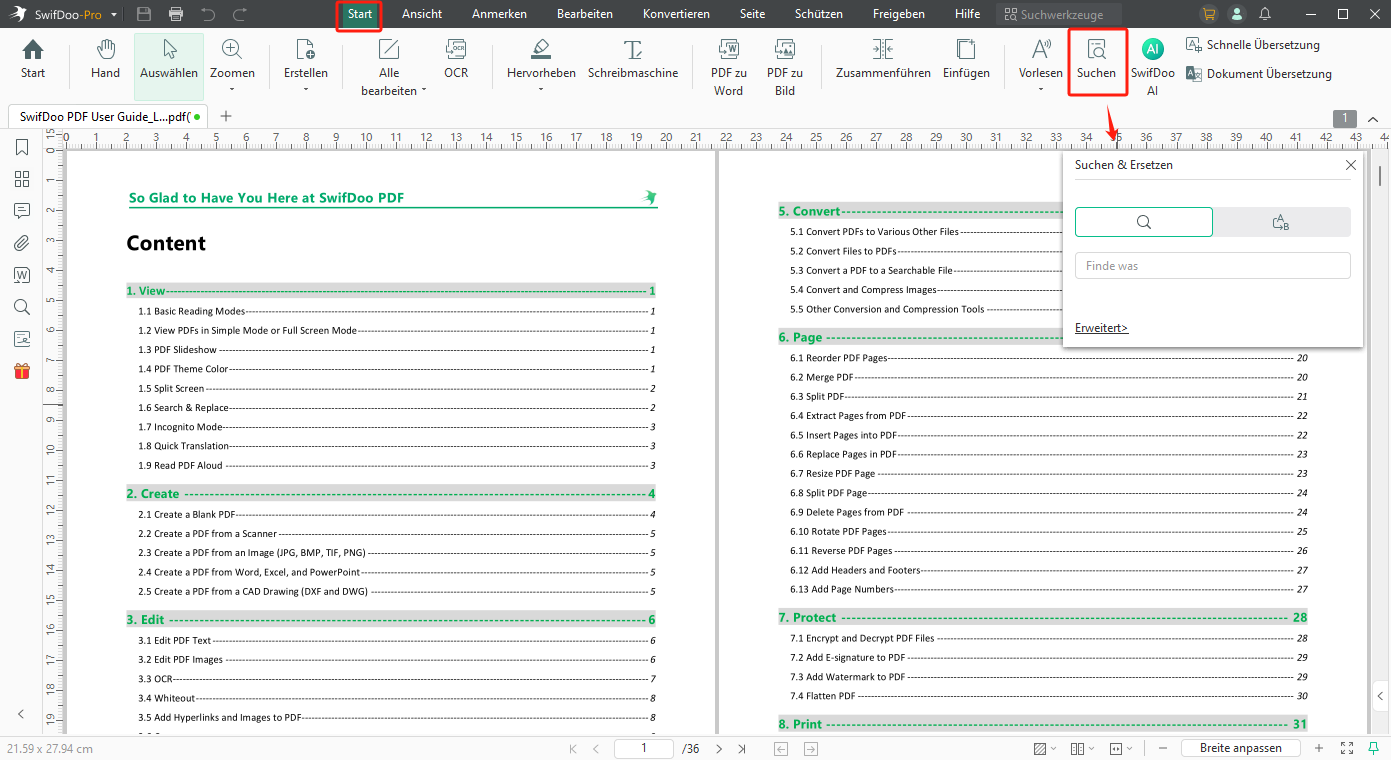Open the Word sidebar icon
This screenshot has width=1391, height=760.
click(21, 275)
